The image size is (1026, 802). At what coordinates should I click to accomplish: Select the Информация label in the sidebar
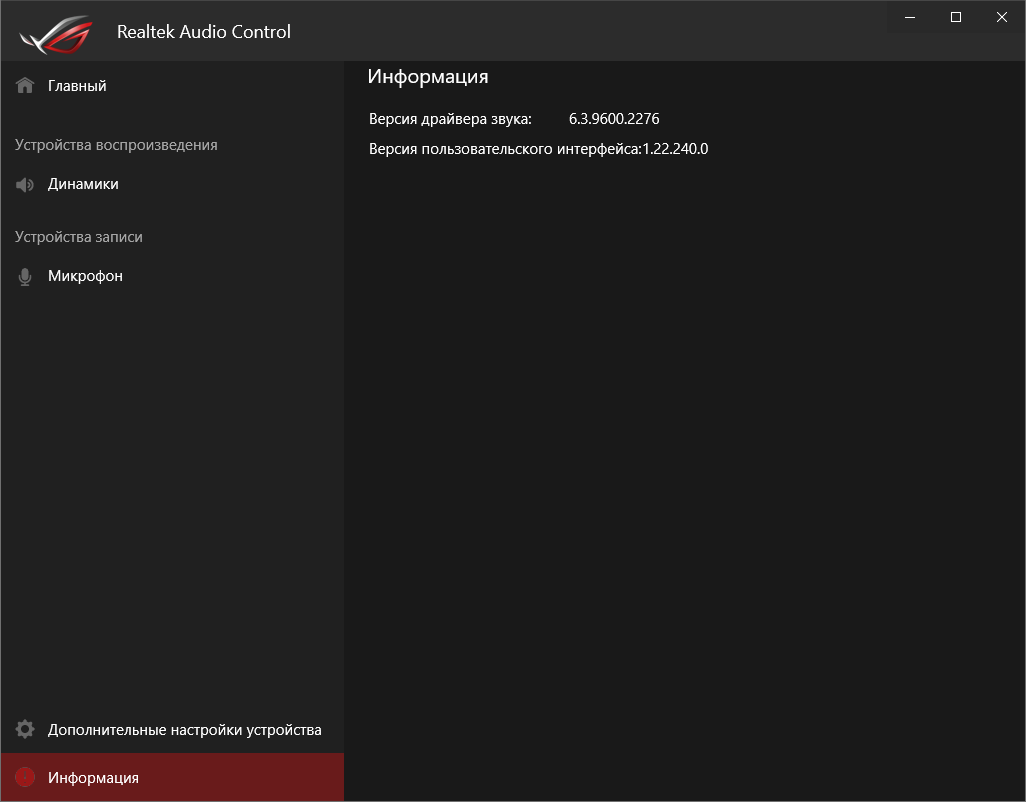tap(93, 778)
